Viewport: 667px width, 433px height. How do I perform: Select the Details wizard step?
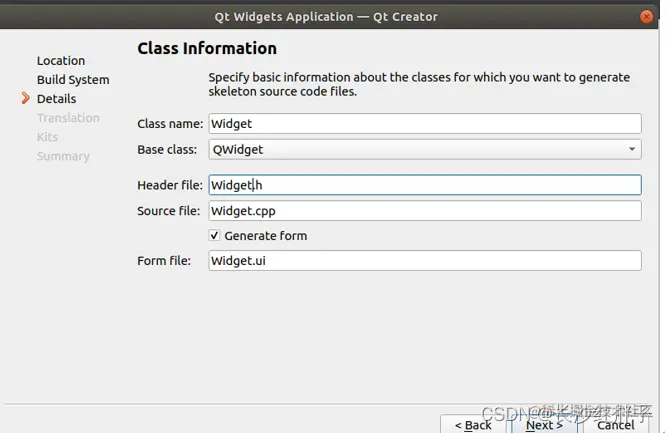click(x=57, y=99)
